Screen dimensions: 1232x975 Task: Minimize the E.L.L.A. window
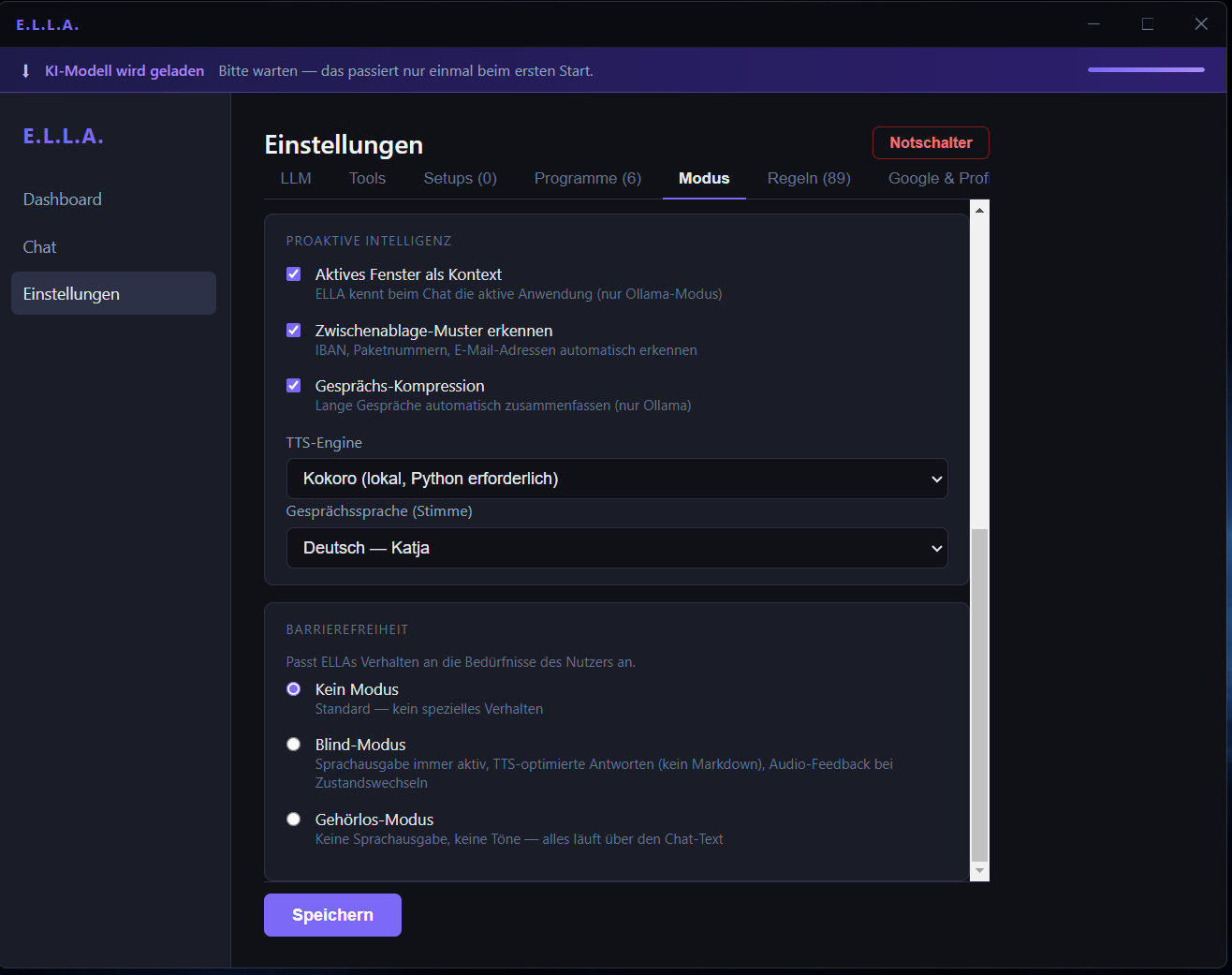coord(1093,24)
